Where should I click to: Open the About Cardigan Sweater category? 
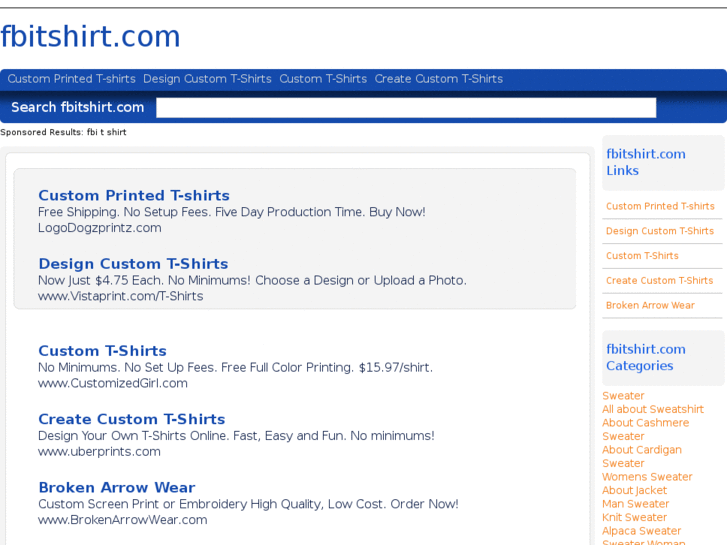point(642,456)
